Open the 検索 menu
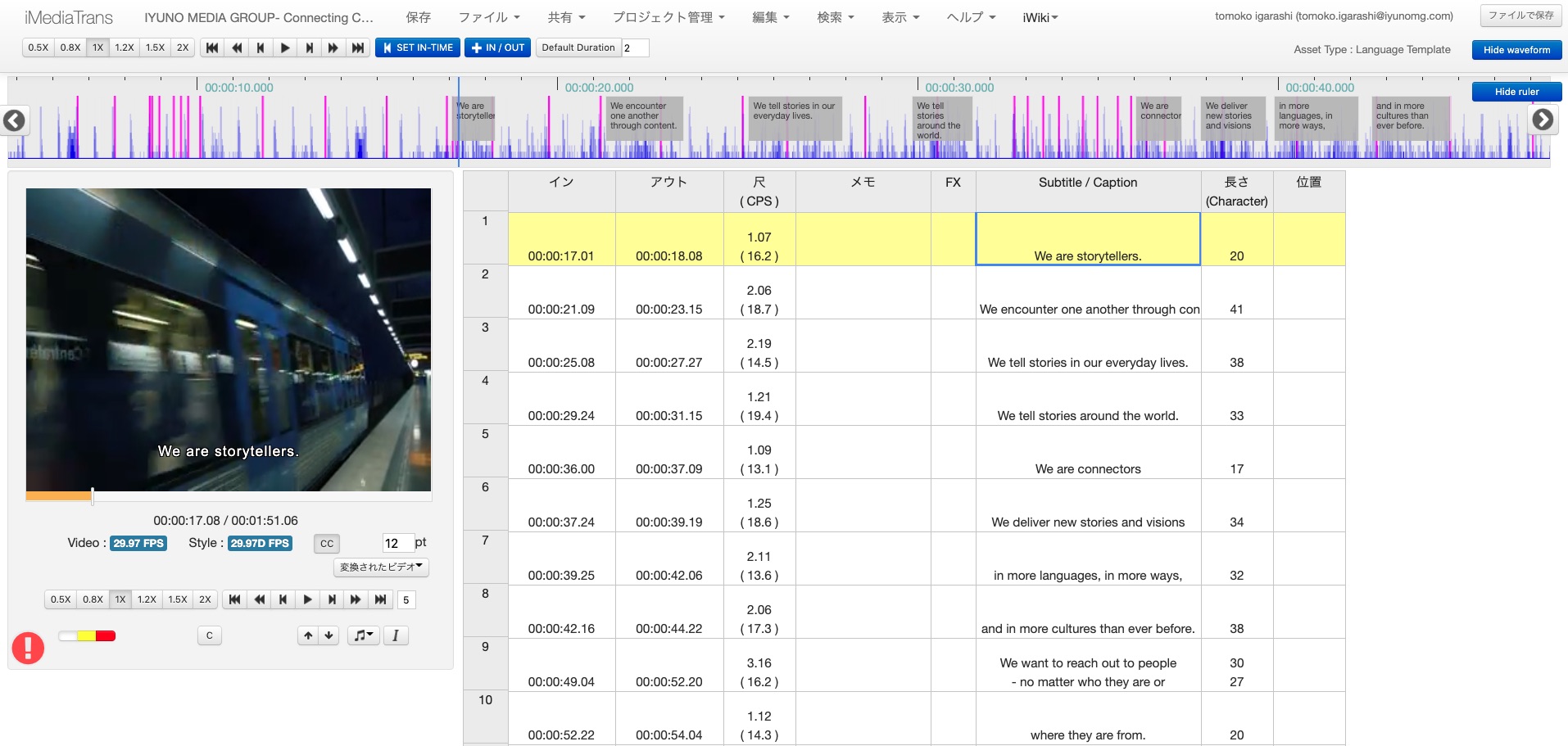Image resolution: width=1568 pixels, height=746 pixels. click(836, 17)
